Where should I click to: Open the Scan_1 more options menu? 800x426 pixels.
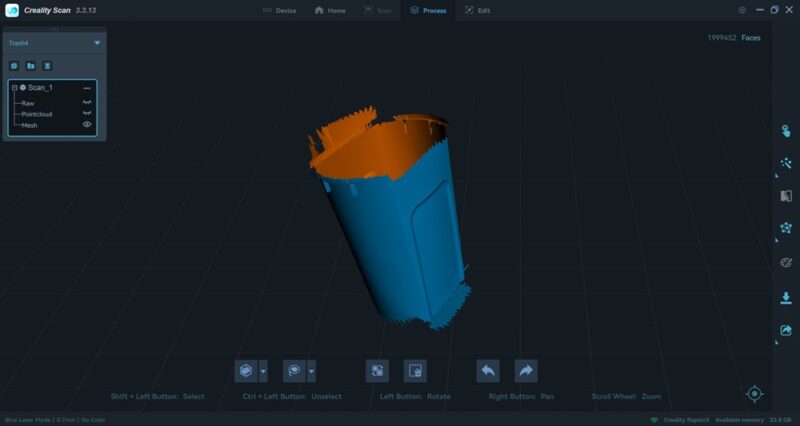(x=87, y=88)
